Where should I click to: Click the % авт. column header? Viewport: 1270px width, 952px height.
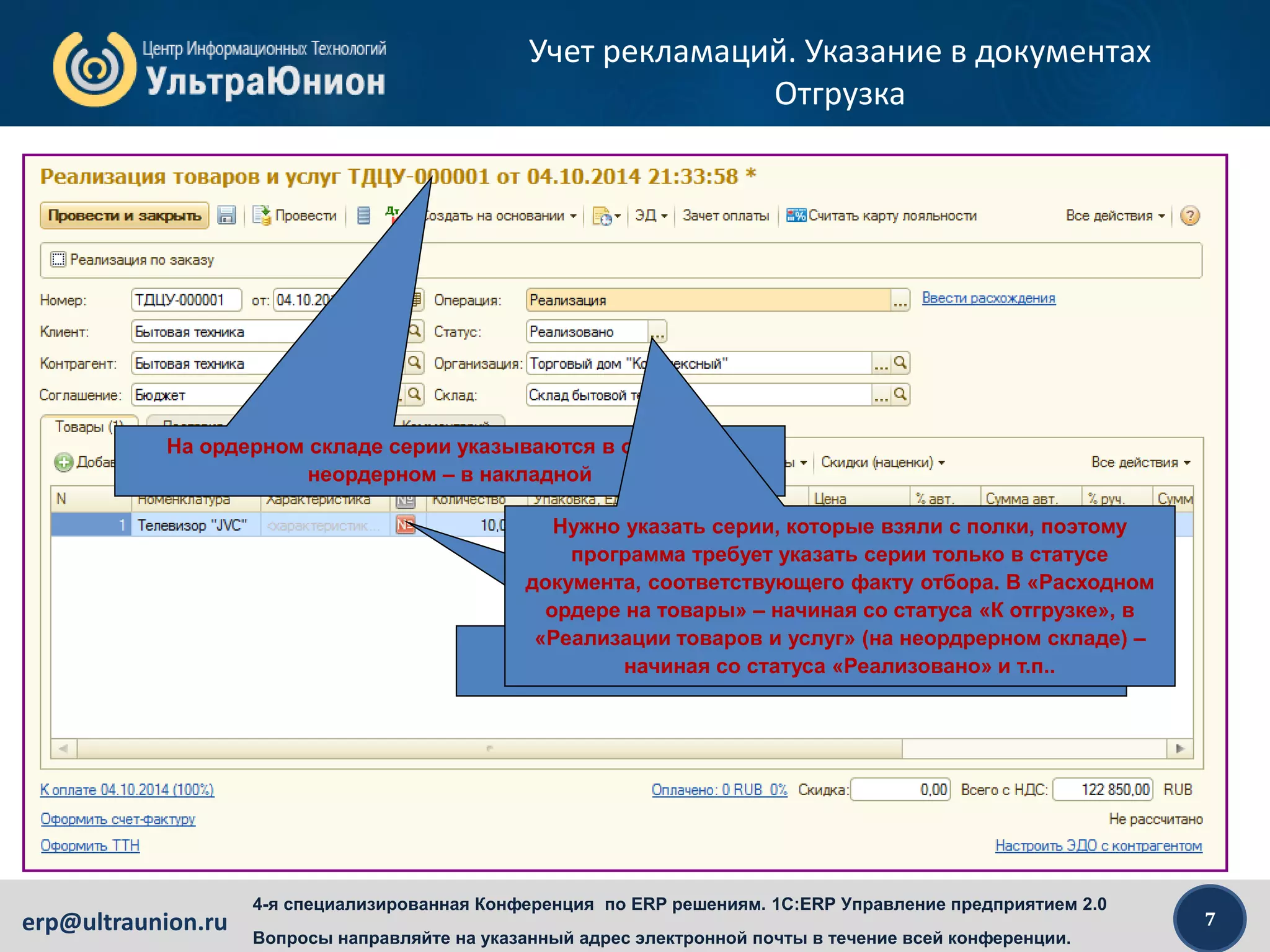945,499
